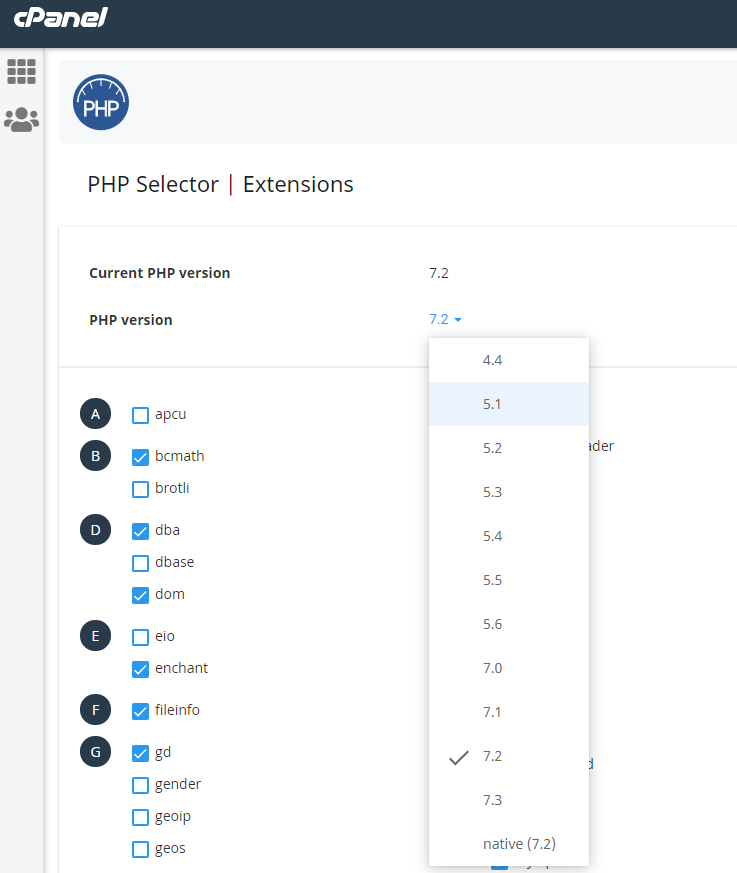Choose PHP 5.2 in version menu
The width and height of the screenshot is (737, 873).
click(509, 448)
